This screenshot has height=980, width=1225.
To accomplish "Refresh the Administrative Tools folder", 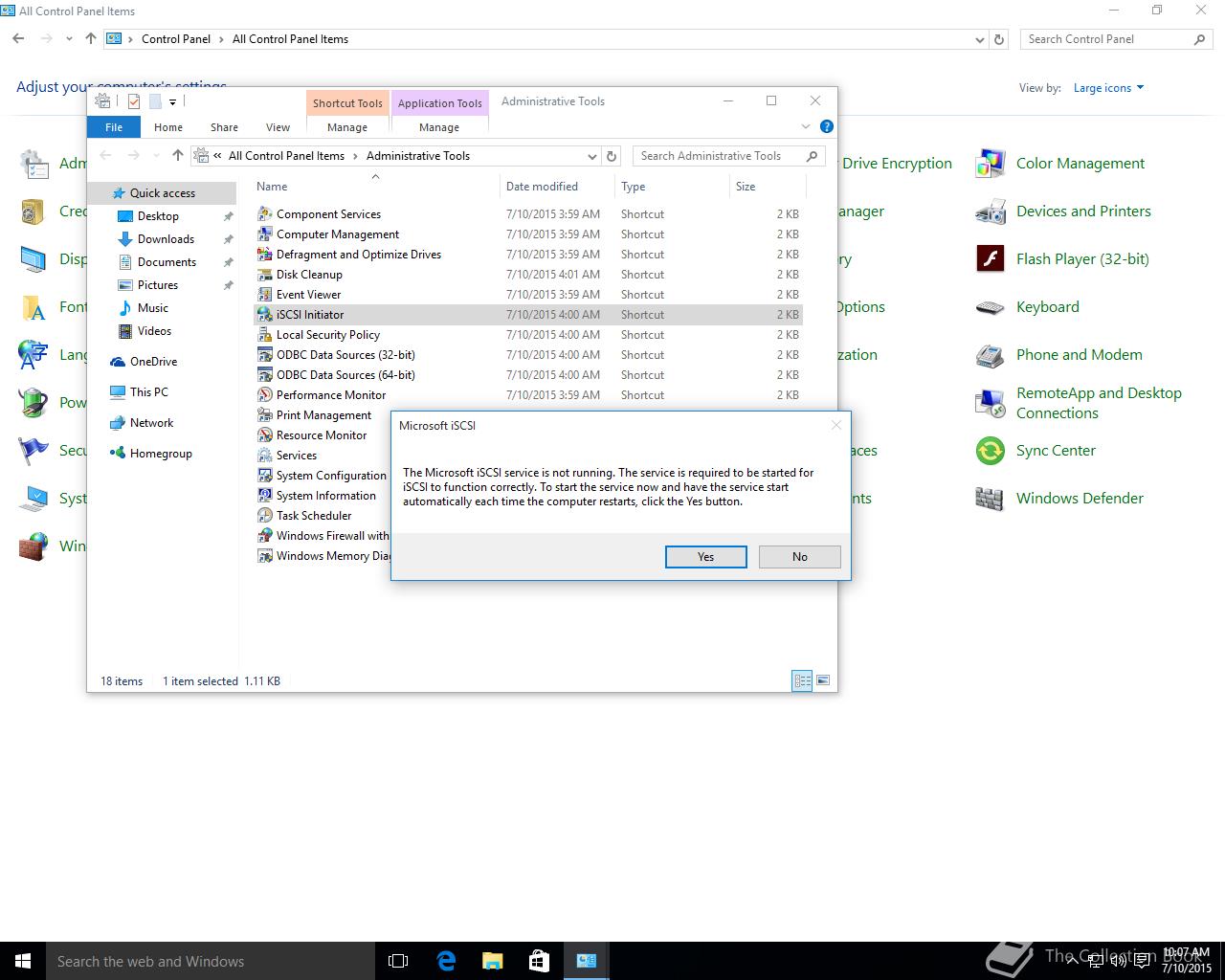I will coord(612,156).
